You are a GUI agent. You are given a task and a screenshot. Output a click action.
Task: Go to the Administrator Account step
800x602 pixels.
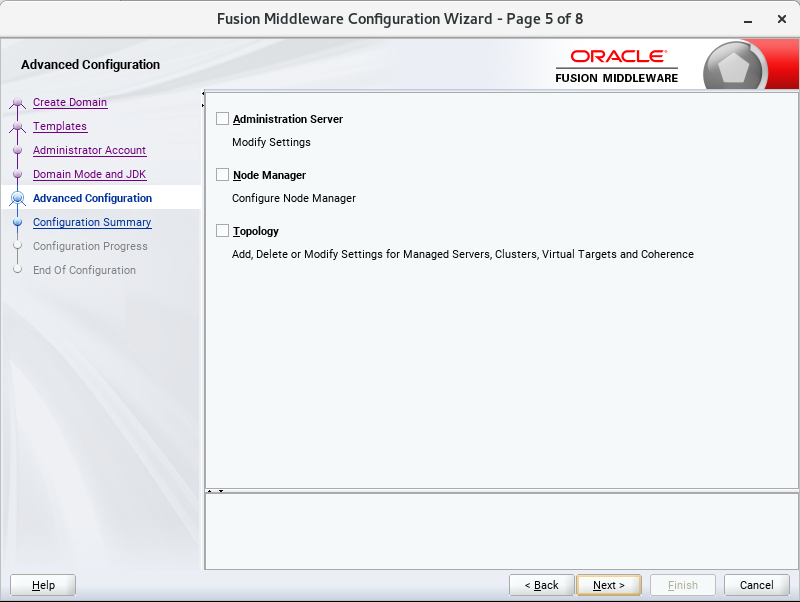pyautogui.click(x=89, y=150)
